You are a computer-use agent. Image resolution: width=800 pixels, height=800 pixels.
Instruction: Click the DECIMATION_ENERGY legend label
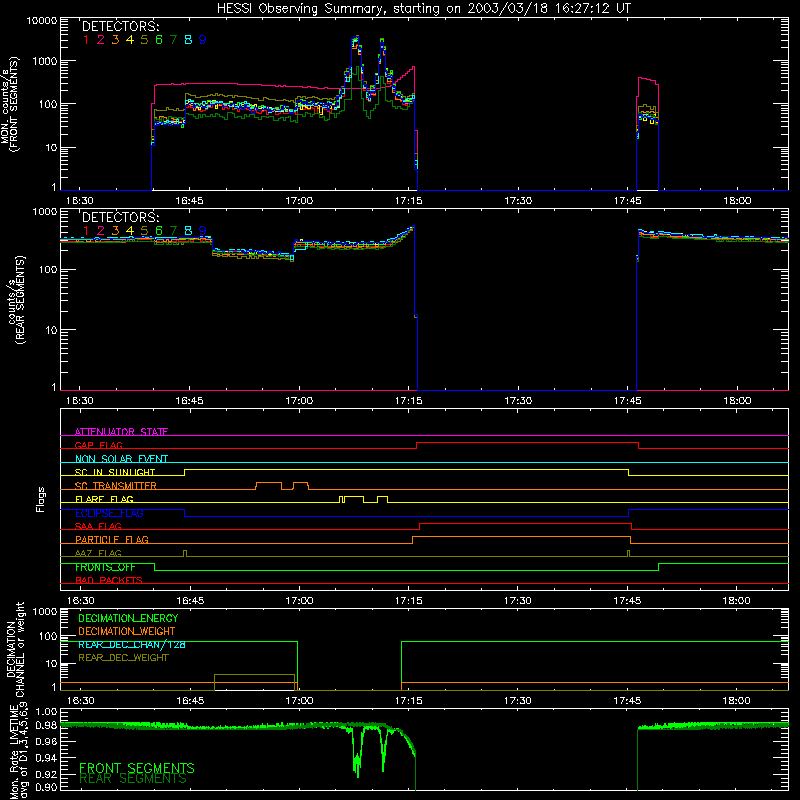tap(128, 618)
